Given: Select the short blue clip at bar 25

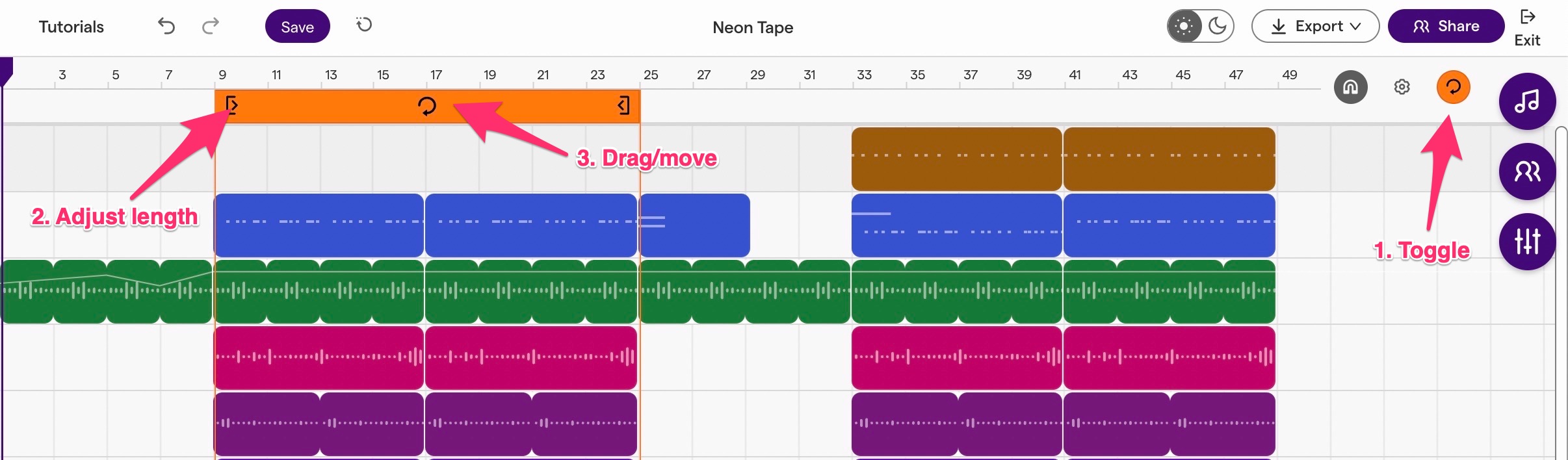Looking at the screenshot, I should 695,225.
